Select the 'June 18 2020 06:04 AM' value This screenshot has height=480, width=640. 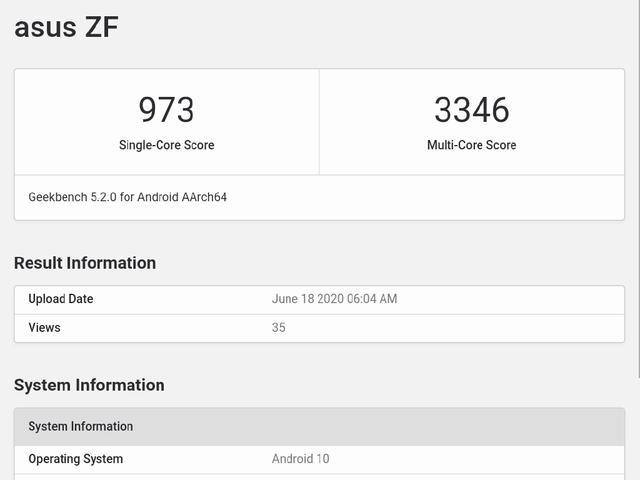pyautogui.click(x=334, y=299)
